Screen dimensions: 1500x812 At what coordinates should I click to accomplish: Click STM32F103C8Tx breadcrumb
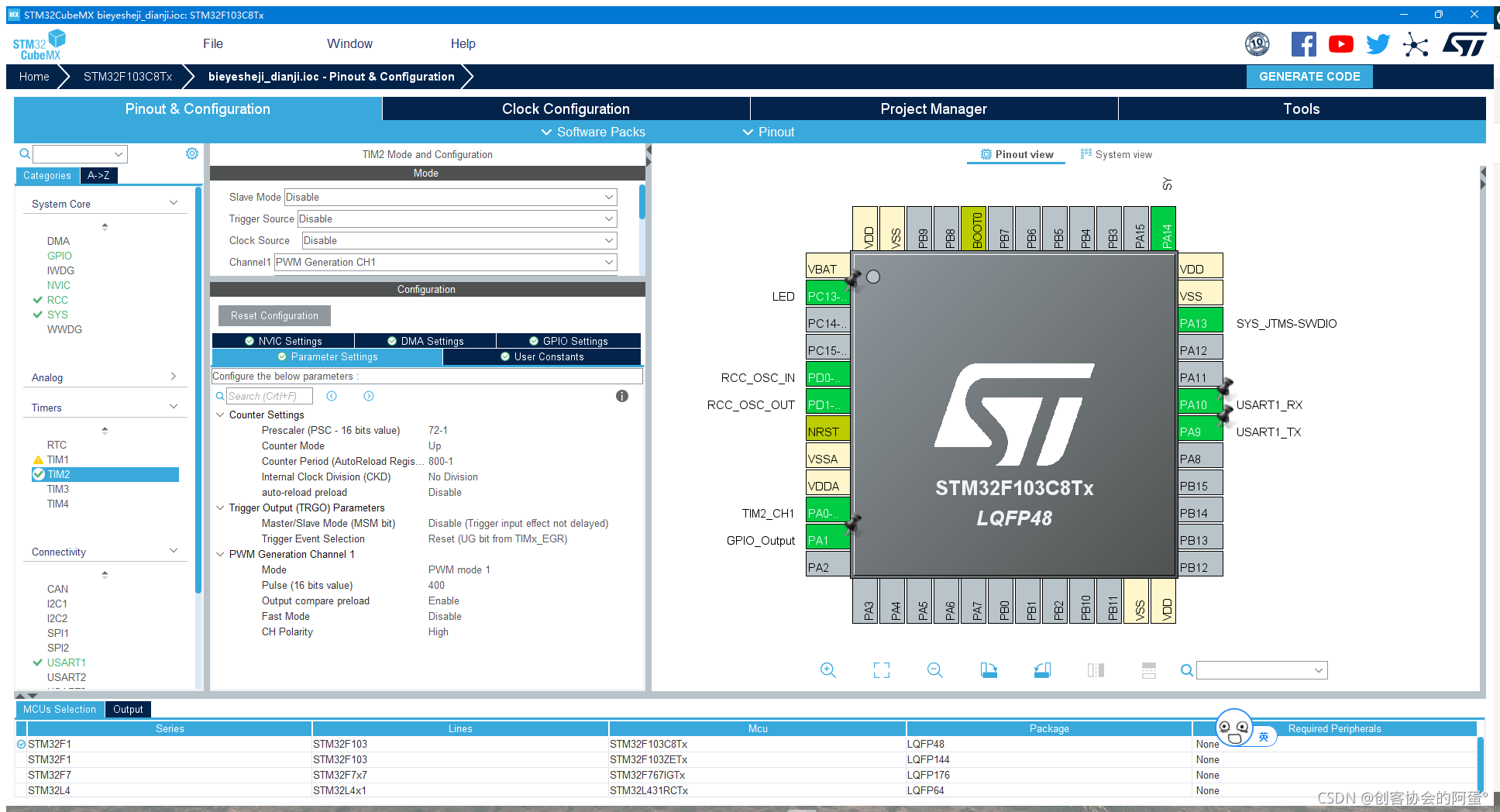[x=128, y=77]
